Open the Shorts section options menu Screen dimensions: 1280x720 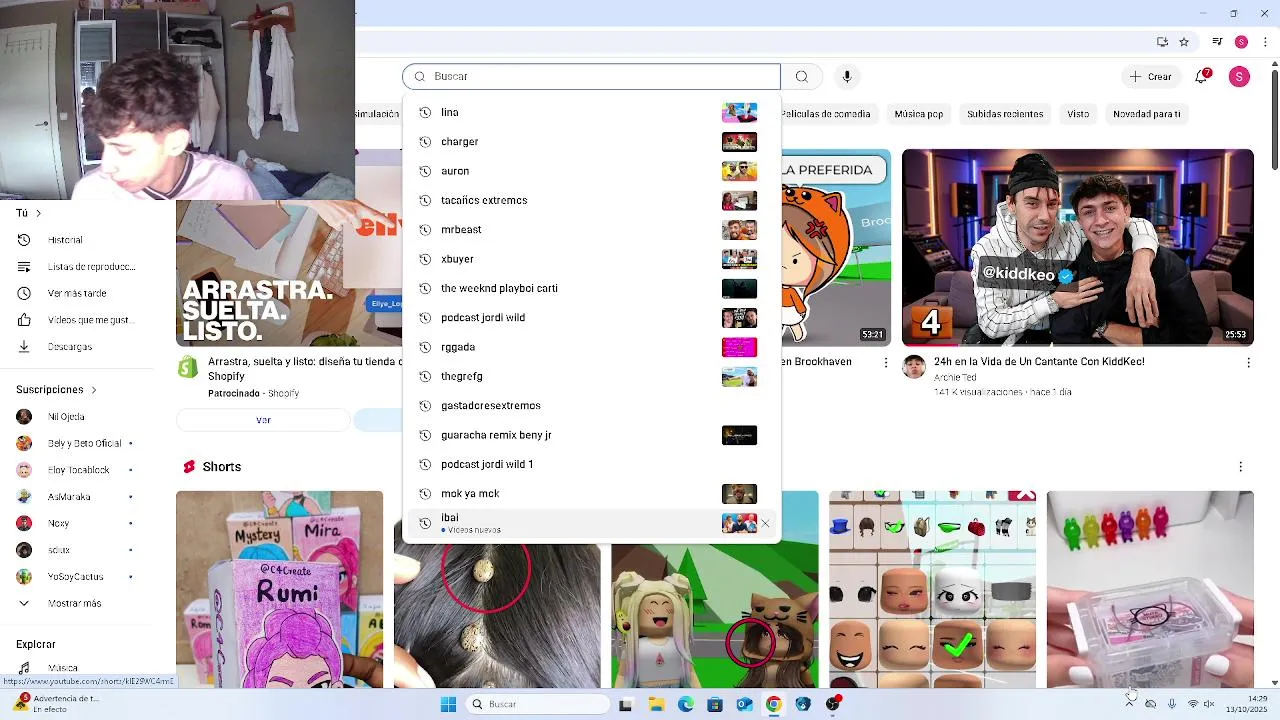tap(1240, 467)
